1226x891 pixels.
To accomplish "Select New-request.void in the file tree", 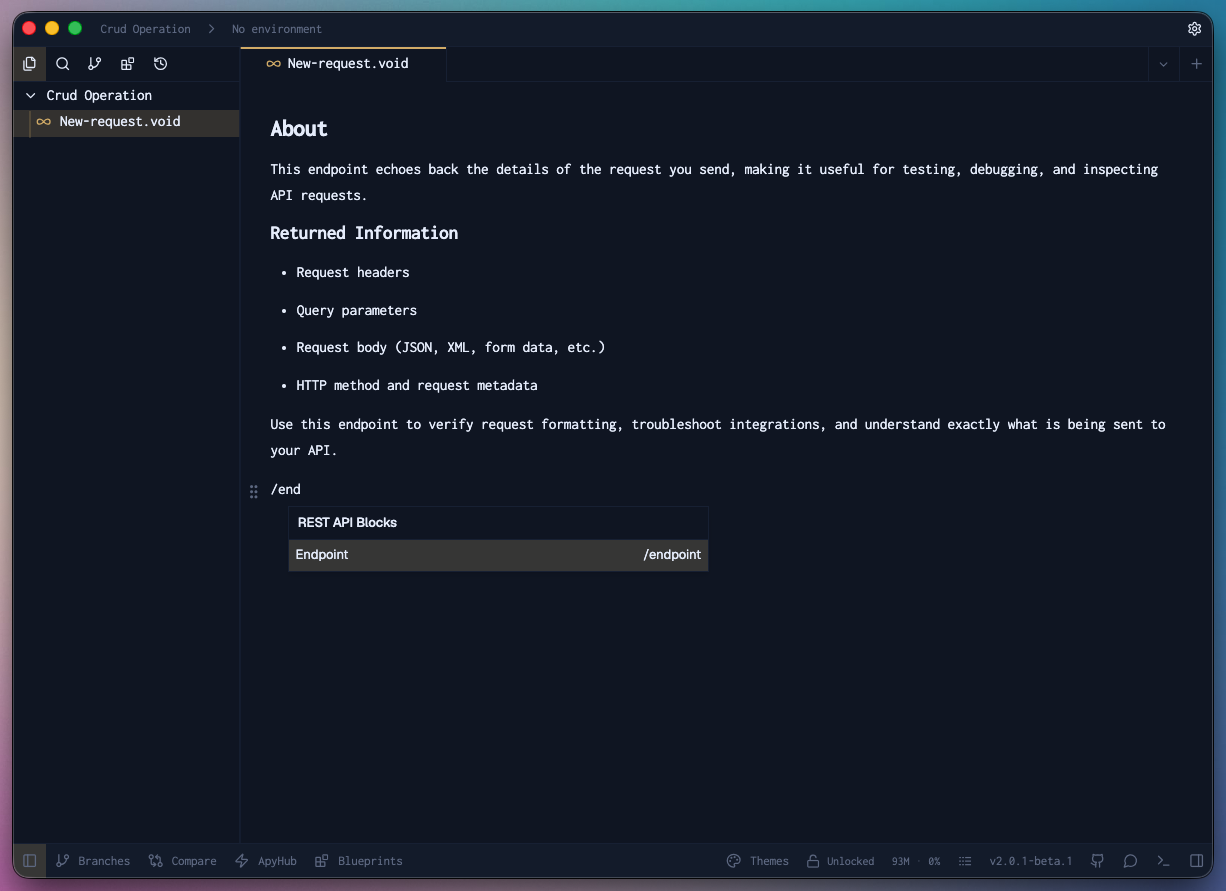I will tap(126, 122).
